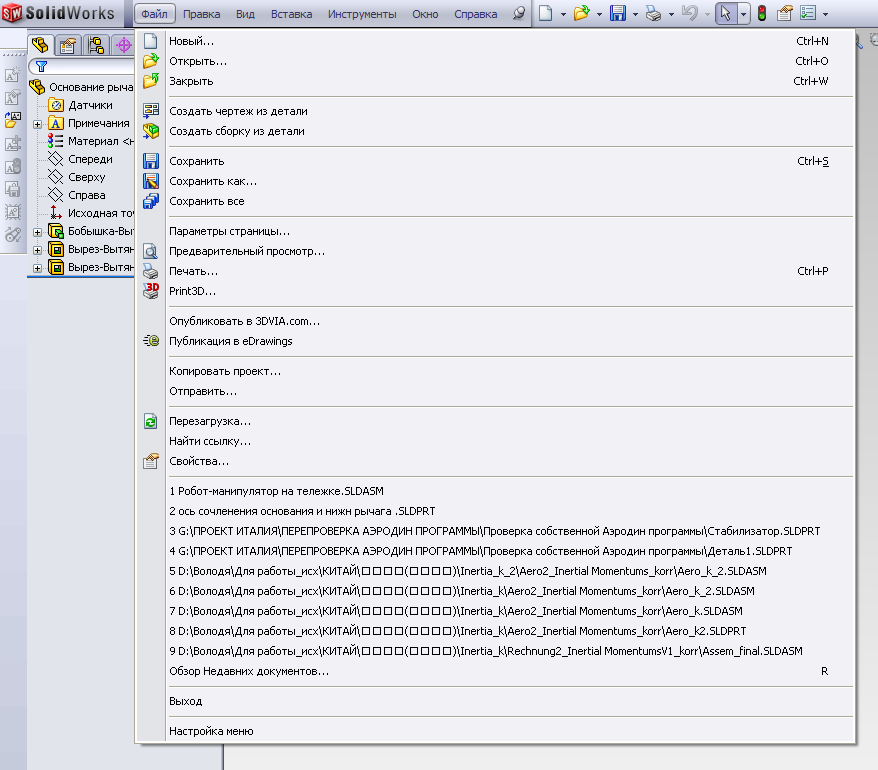The image size is (878, 770).
Task: Click the pushpin icon beside Справка
Action: tap(519, 13)
